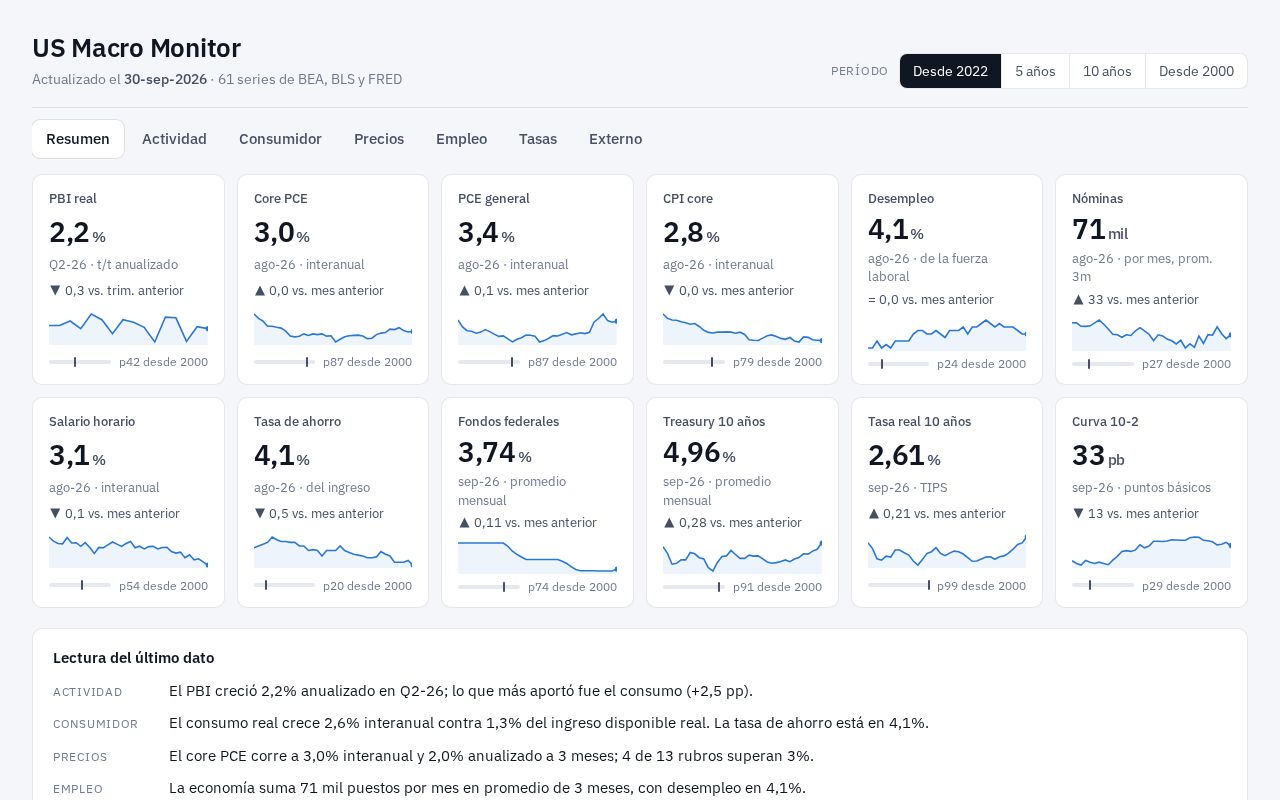This screenshot has height=800, width=1280.
Task: Click the Fondos federales sparkline chart
Action: (537, 557)
